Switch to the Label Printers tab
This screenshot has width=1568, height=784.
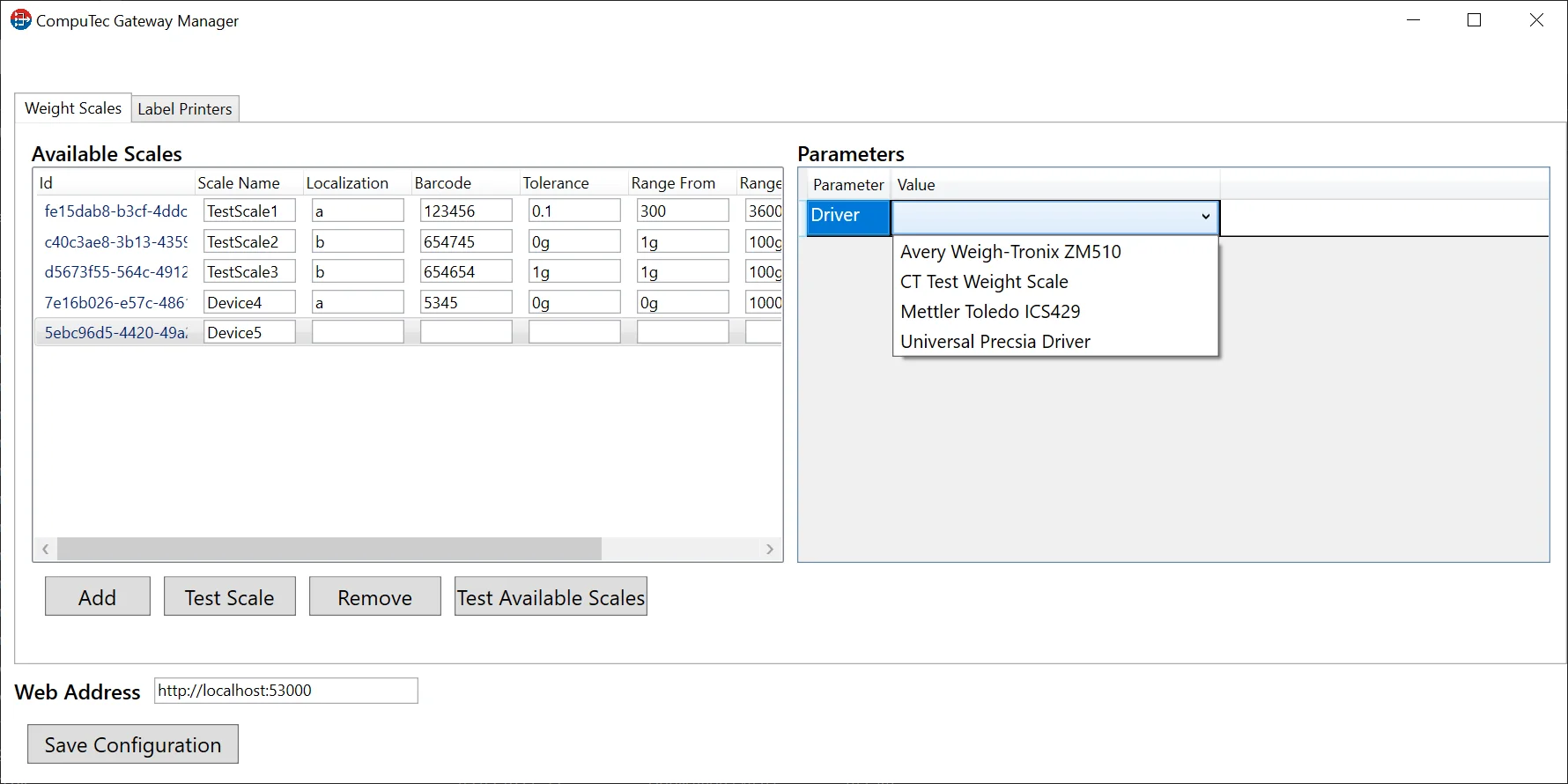[x=185, y=109]
